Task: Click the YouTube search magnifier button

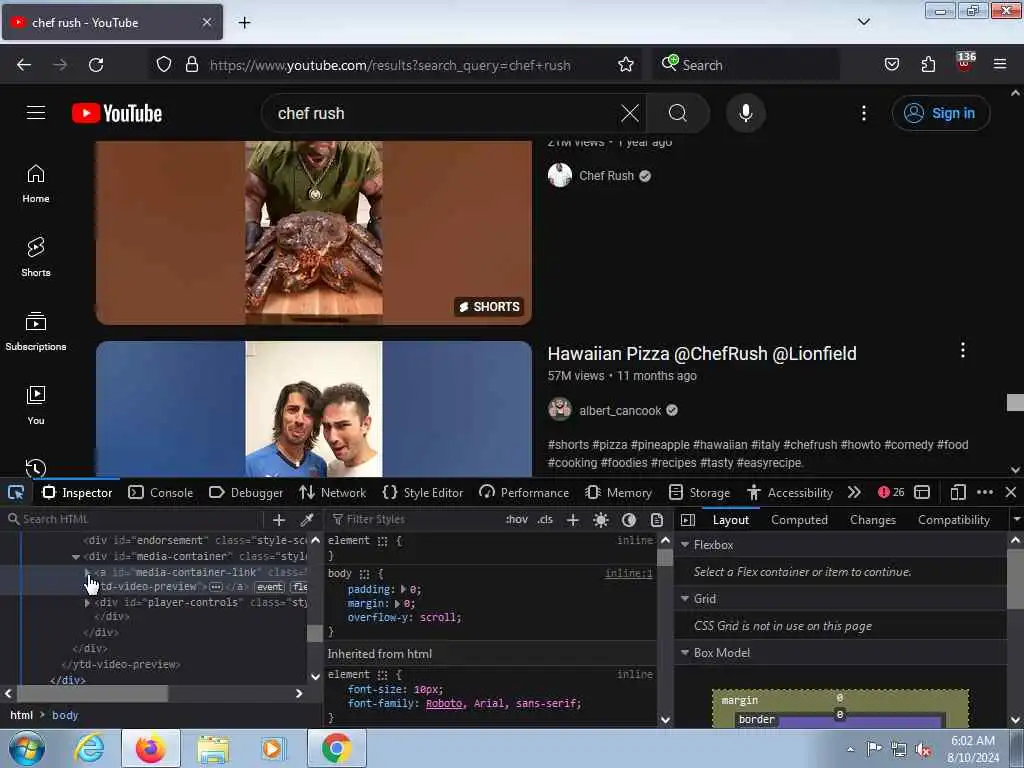Action: 678,113
